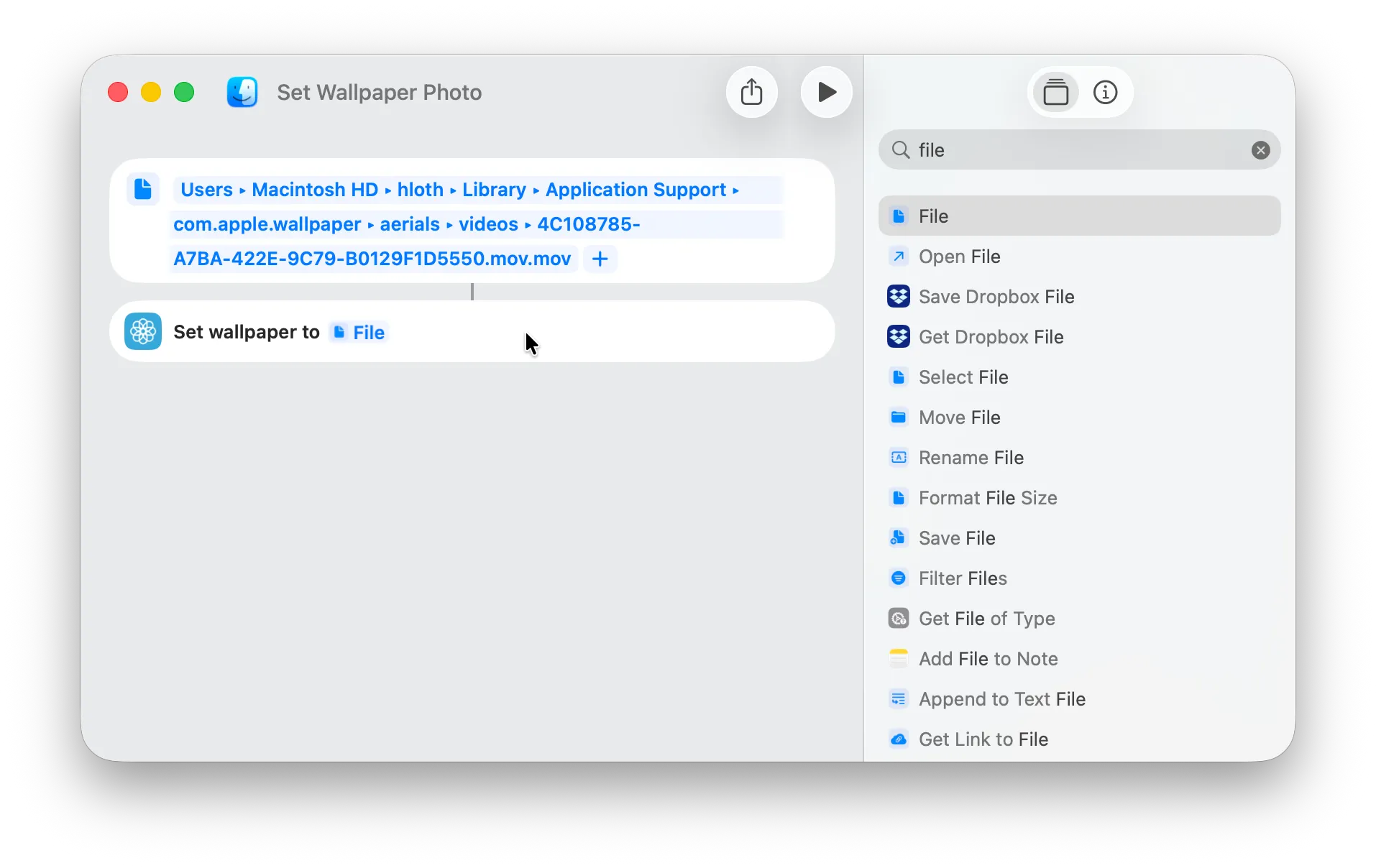The image size is (1376, 868).
Task: Choose the 'Get File of Type' action
Action: click(x=1079, y=619)
